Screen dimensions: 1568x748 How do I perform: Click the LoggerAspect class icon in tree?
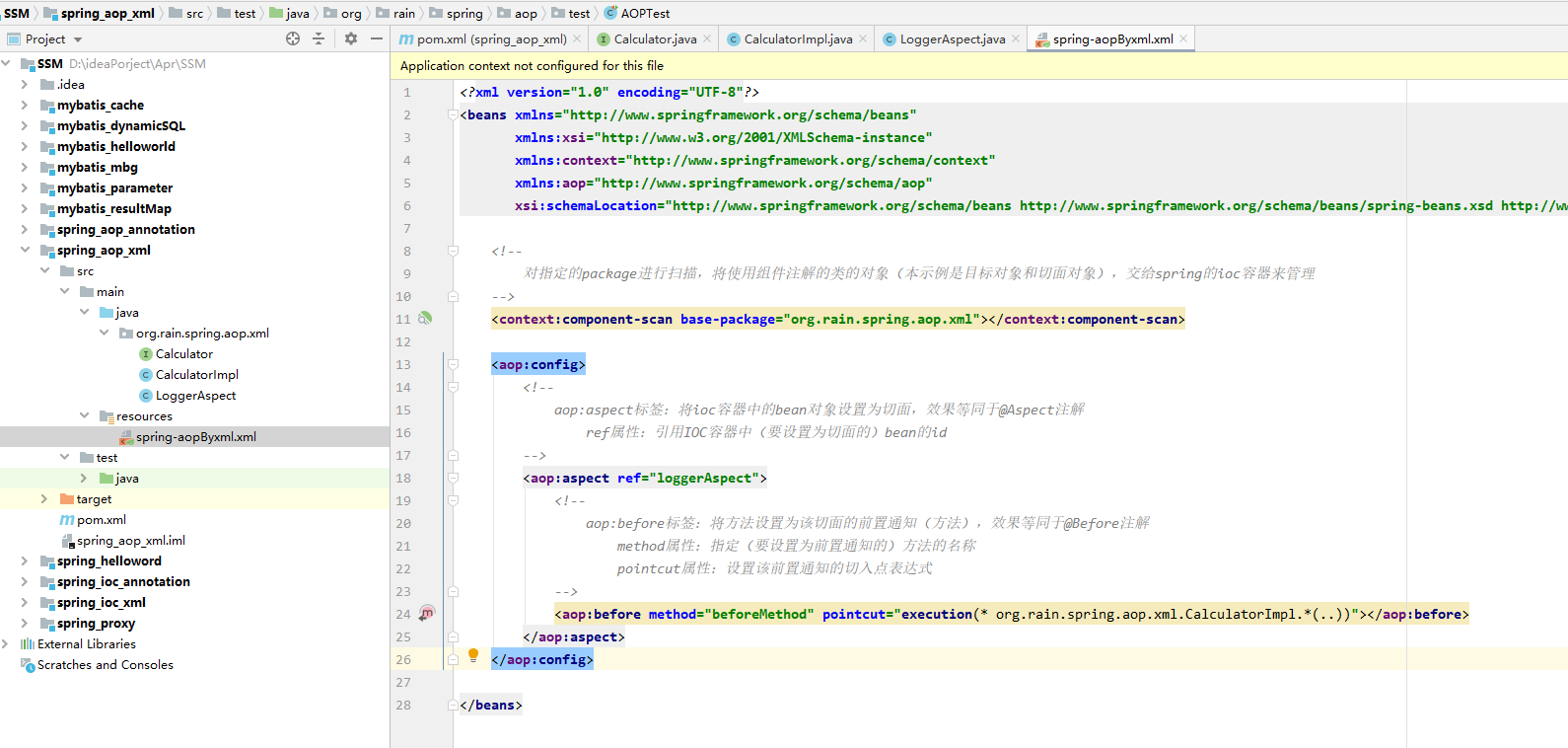(x=146, y=396)
